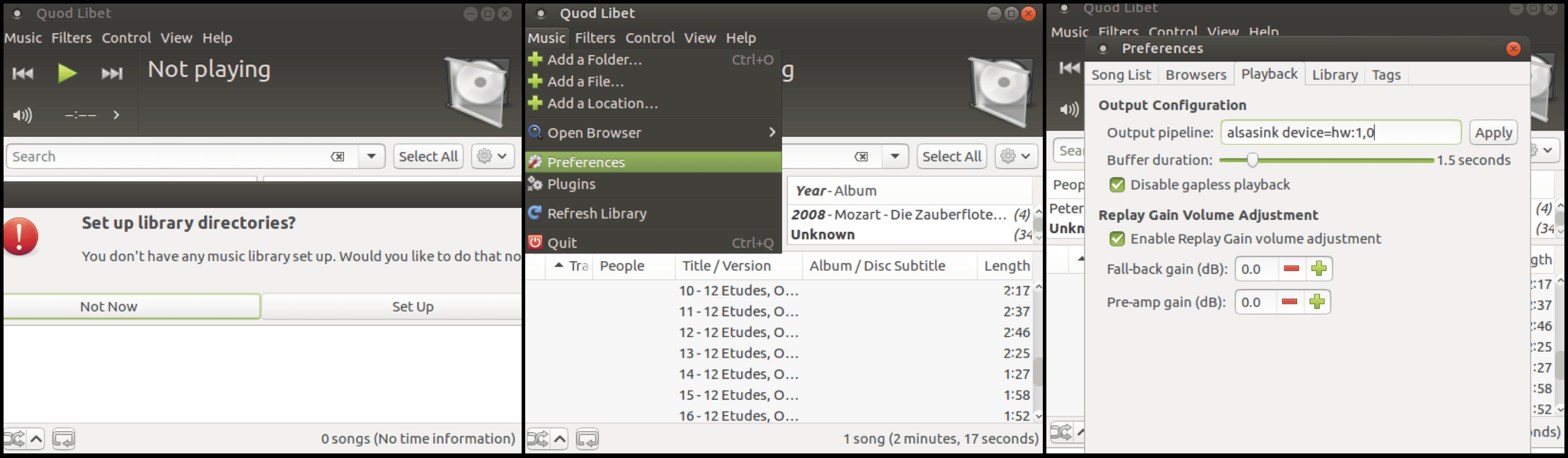The width and height of the screenshot is (1568, 458).
Task: Click the clear search text icon
Action: click(337, 157)
